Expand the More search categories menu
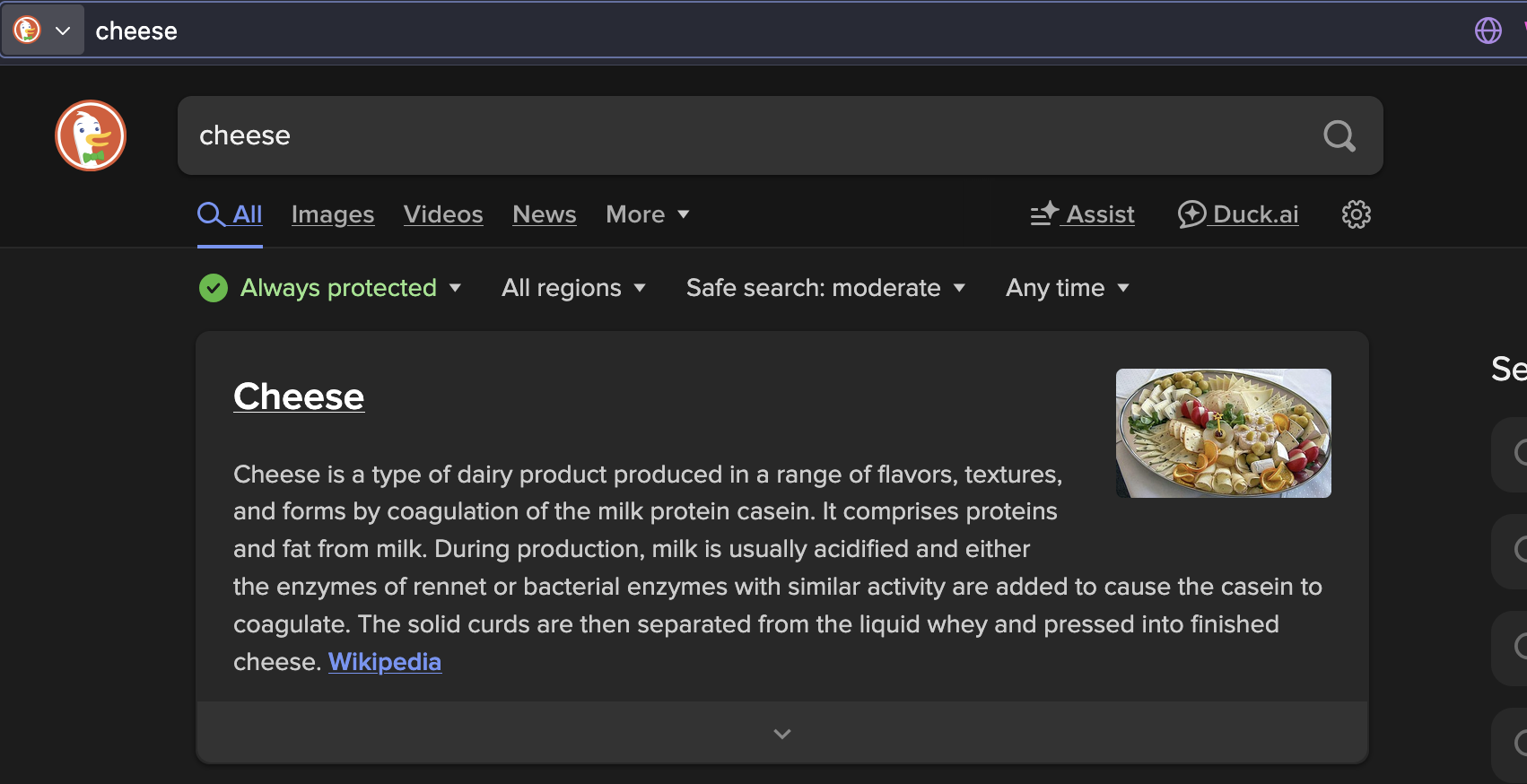 [x=648, y=214]
